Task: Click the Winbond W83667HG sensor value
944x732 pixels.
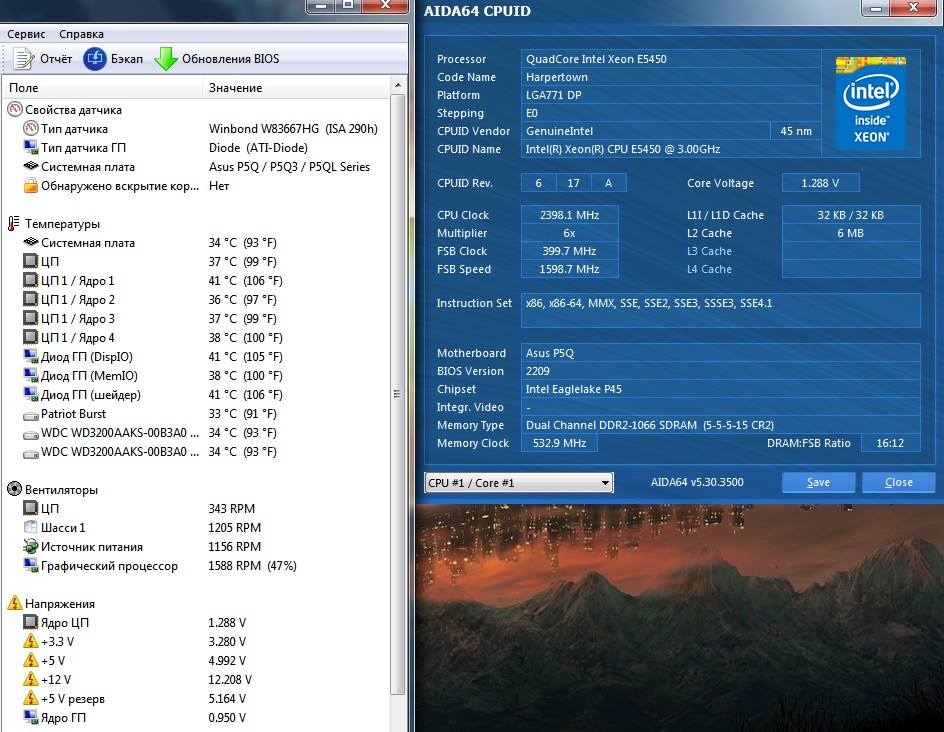Action: point(293,129)
